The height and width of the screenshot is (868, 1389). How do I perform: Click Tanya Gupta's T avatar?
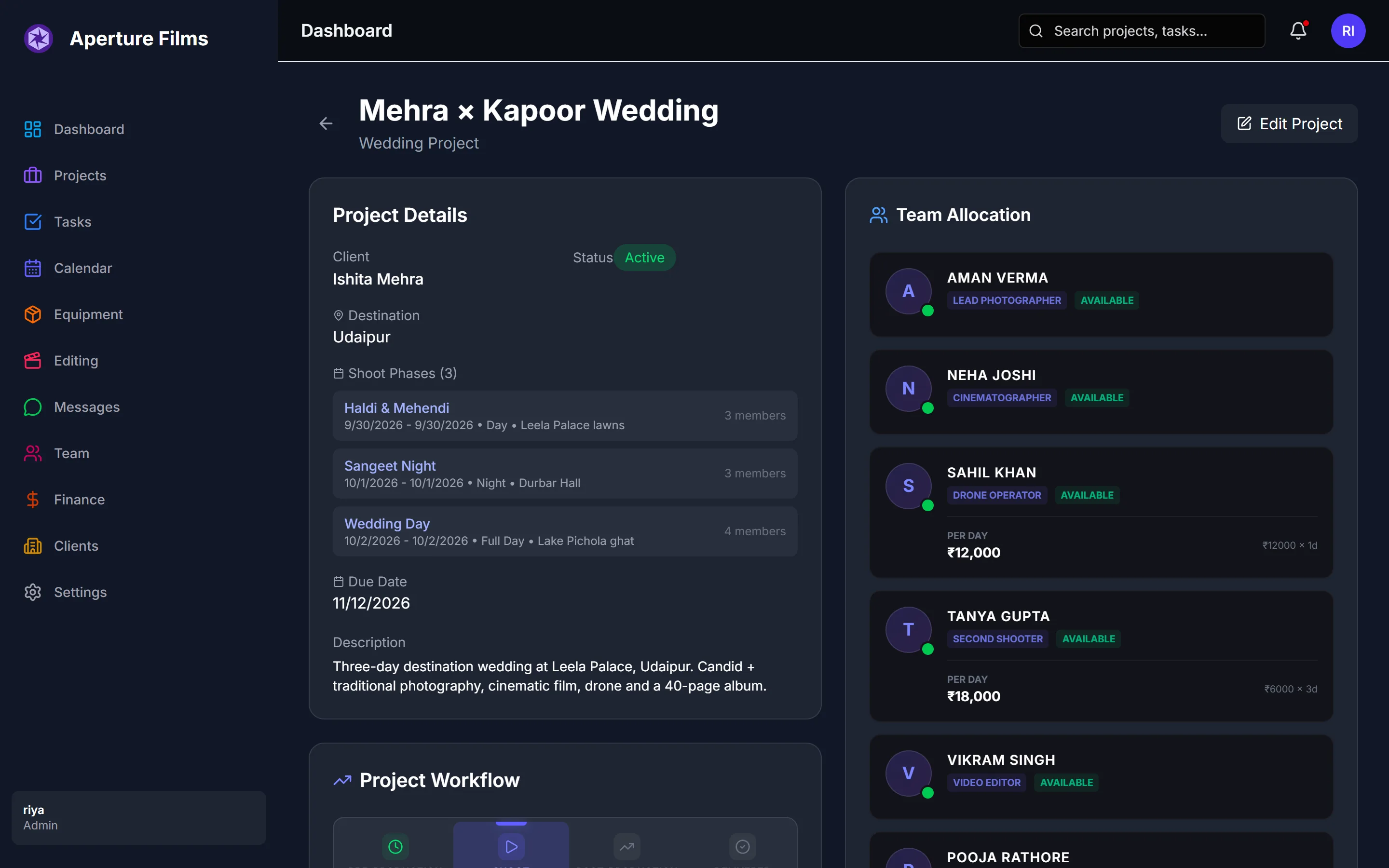[908, 630]
